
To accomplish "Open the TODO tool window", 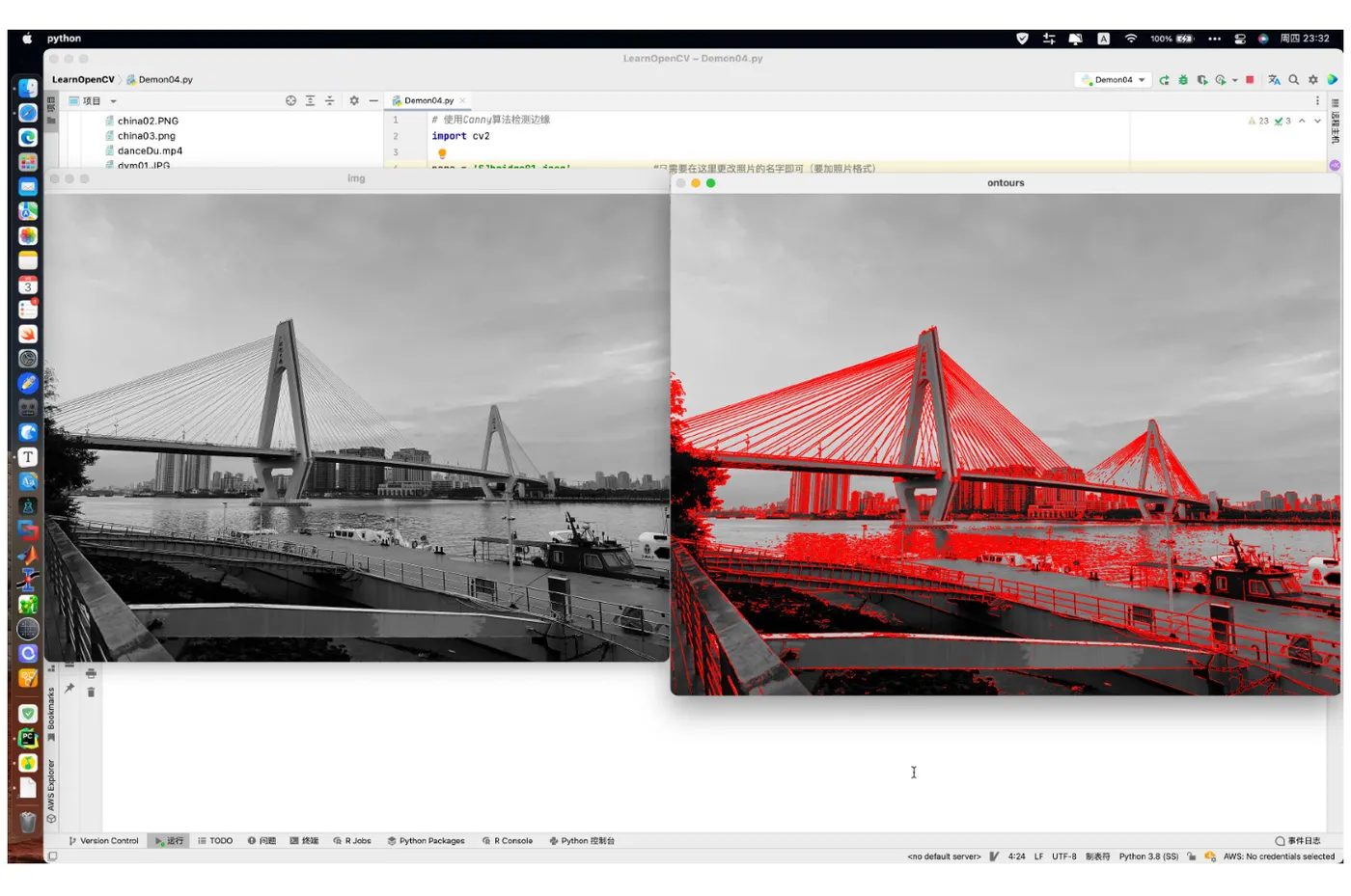I will (x=215, y=841).
